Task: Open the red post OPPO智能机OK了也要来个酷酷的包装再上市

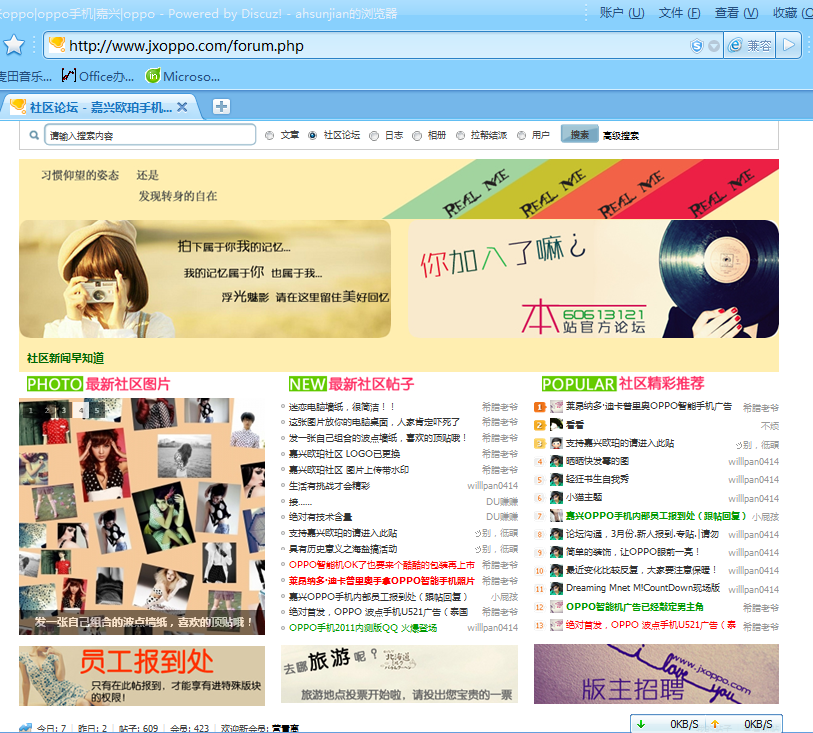Action: pyautogui.click(x=382, y=565)
